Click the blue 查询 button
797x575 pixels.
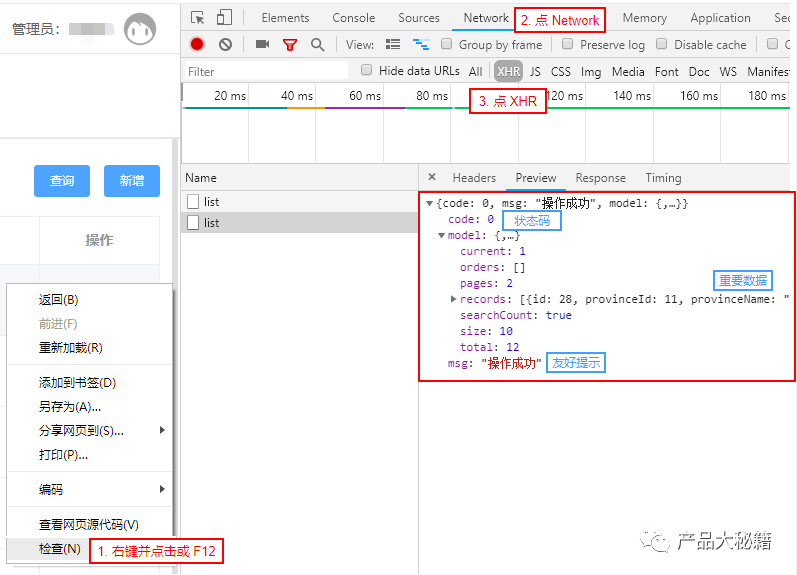(x=62, y=181)
